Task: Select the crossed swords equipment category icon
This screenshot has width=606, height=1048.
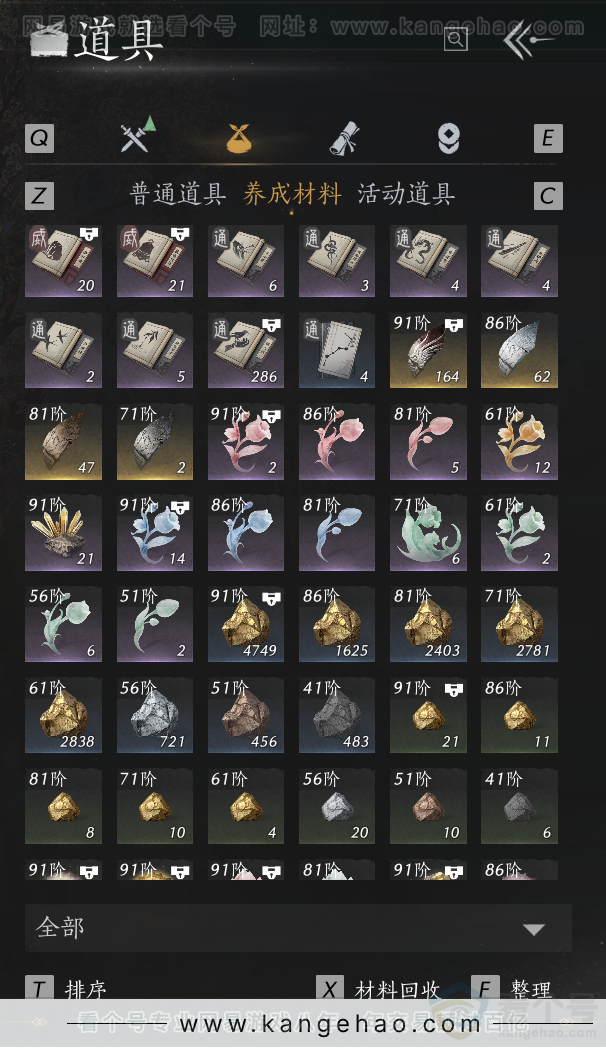Action: [x=137, y=134]
